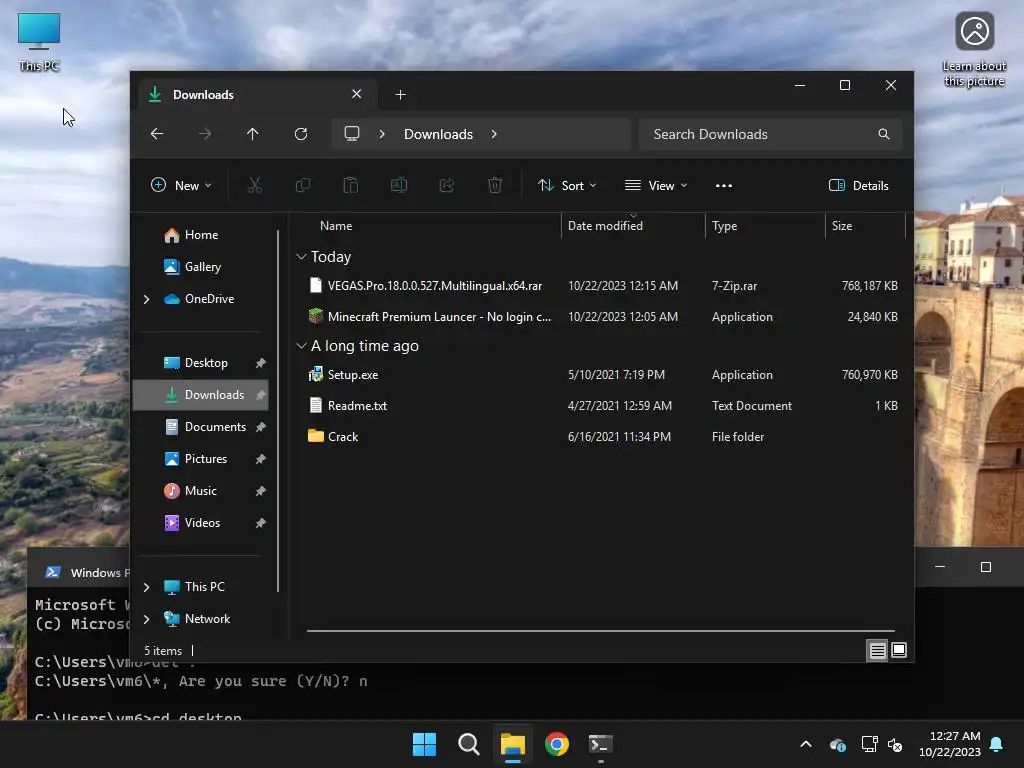This screenshot has width=1024, height=768.
Task: Open the notifications bell
Action: point(997,744)
